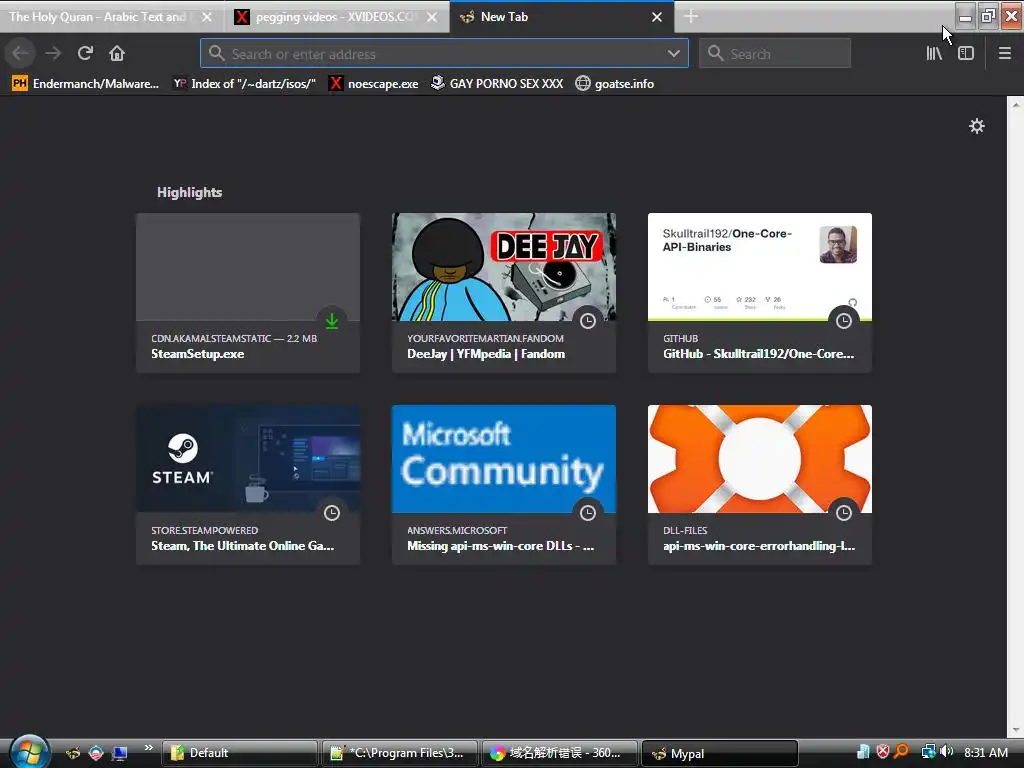Click the network tray icon
The height and width of the screenshot is (768, 1024).
[x=928, y=752]
